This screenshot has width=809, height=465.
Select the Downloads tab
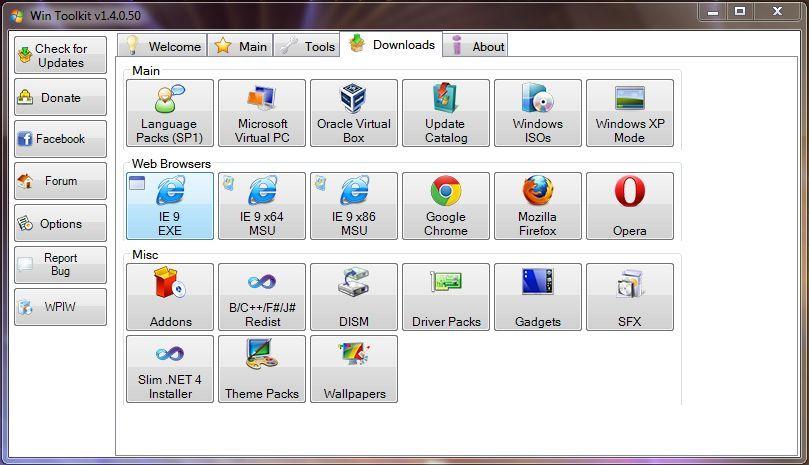click(x=392, y=44)
